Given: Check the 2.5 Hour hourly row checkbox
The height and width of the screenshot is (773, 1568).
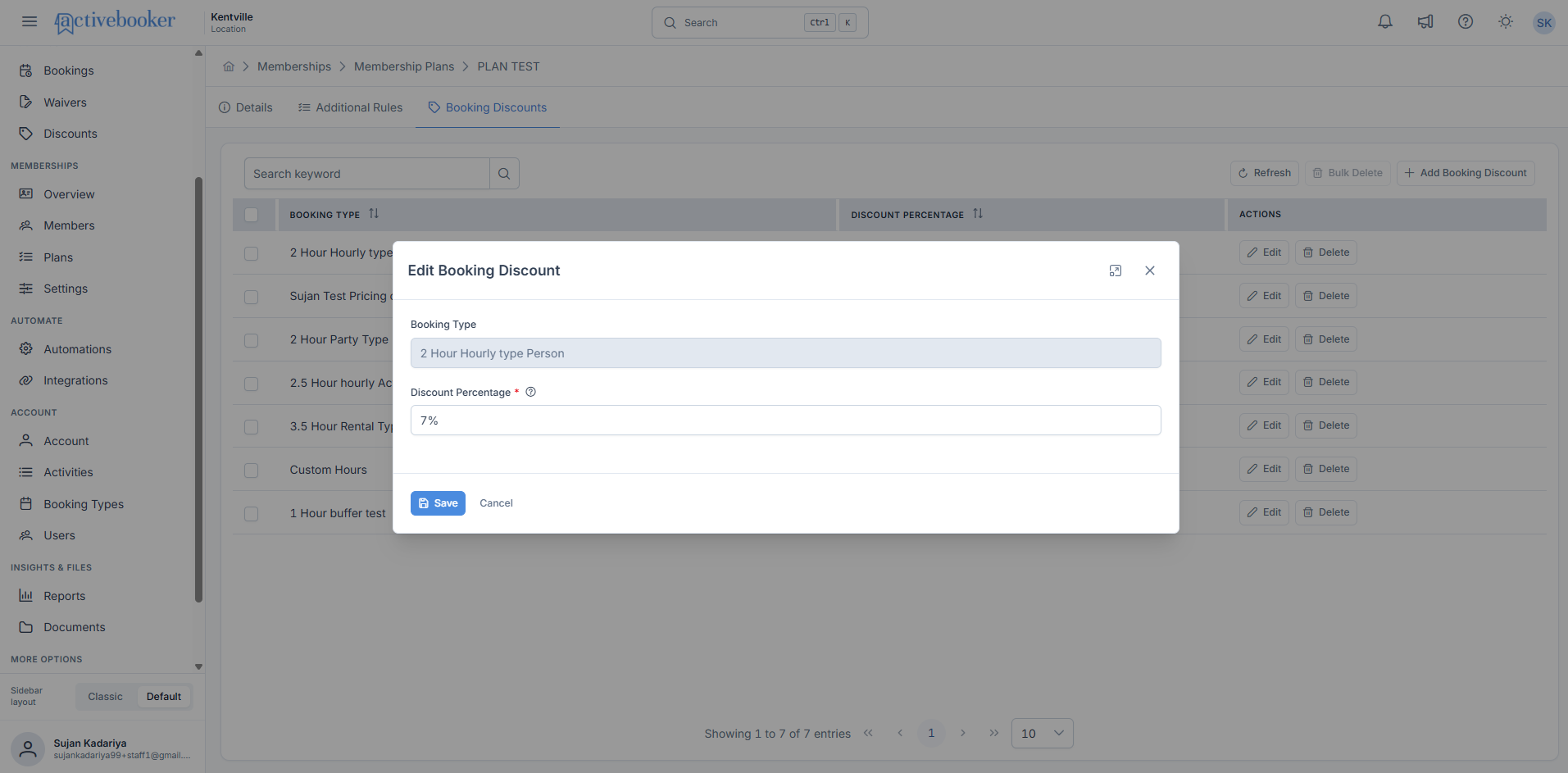Looking at the screenshot, I should point(252,384).
